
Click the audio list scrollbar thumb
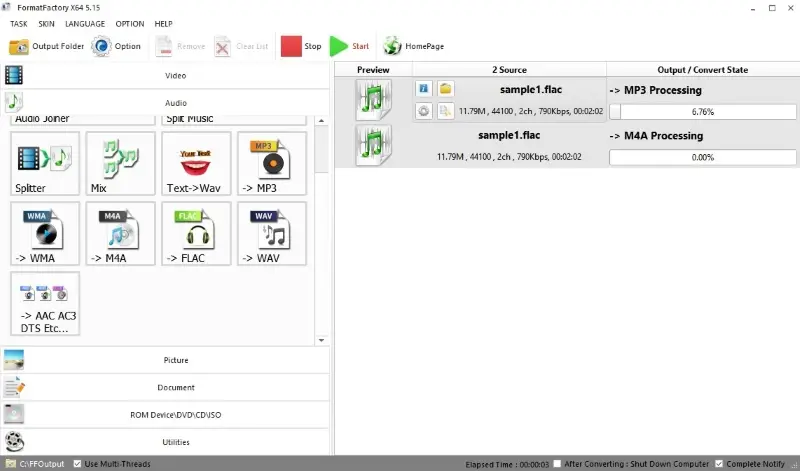321,150
